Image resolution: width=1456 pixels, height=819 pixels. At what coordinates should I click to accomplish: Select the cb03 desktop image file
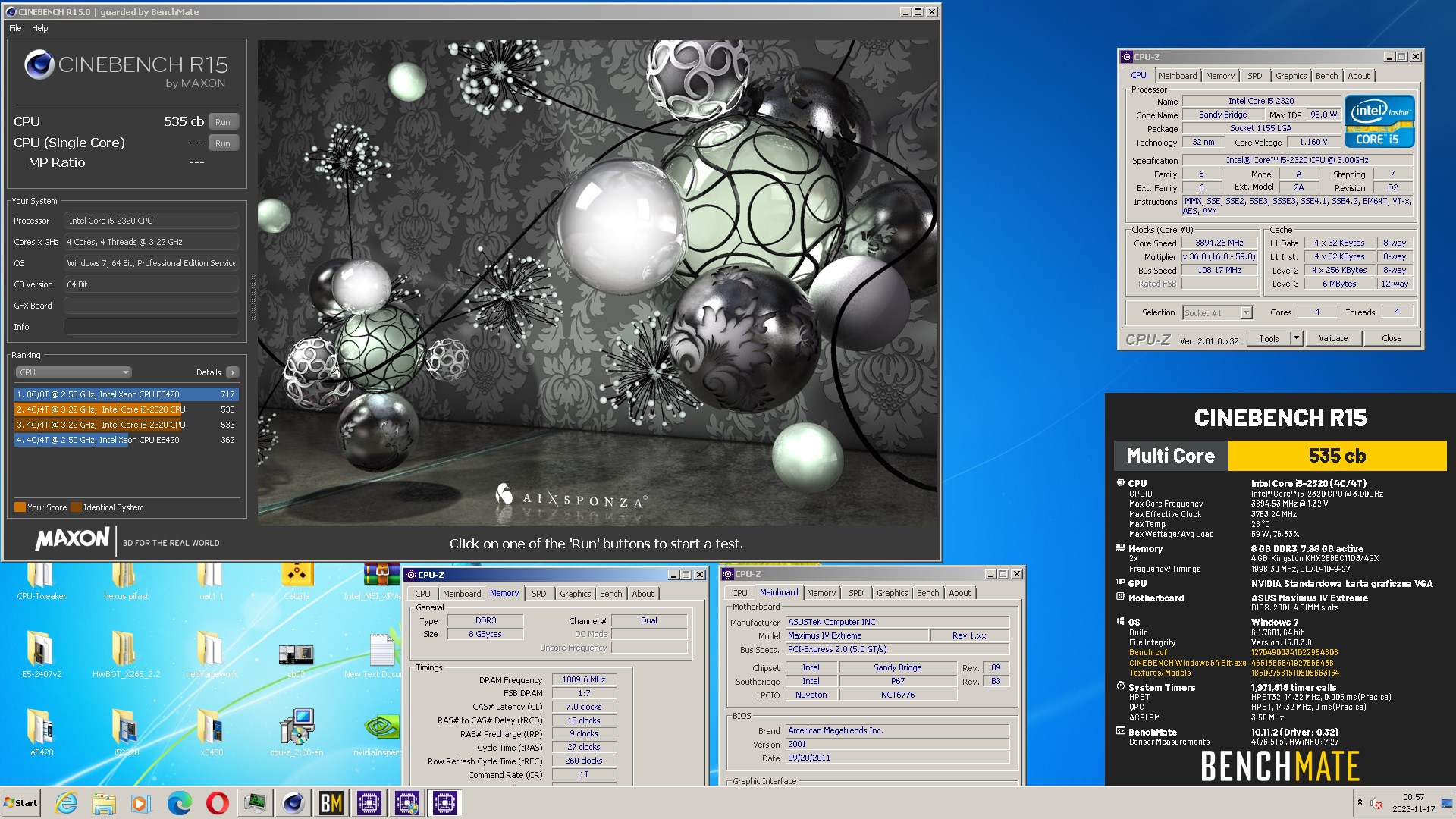[x=297, y=657]
